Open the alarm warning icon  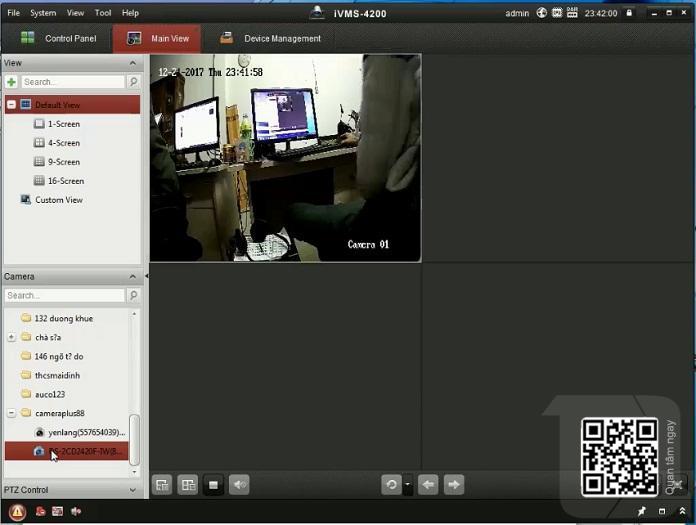[17, 512]
